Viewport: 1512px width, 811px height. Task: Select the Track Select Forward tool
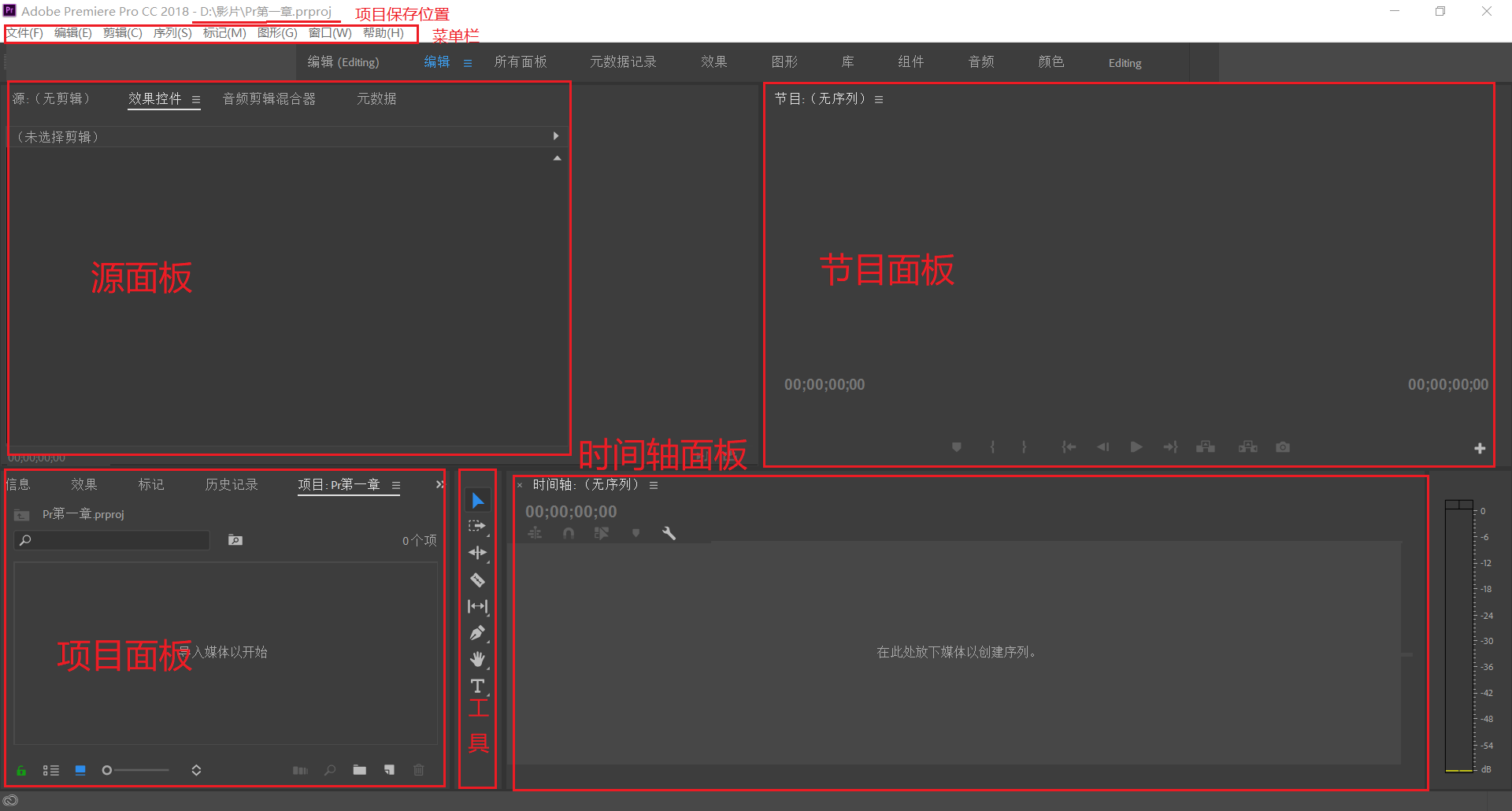click(x=478, y=526)
